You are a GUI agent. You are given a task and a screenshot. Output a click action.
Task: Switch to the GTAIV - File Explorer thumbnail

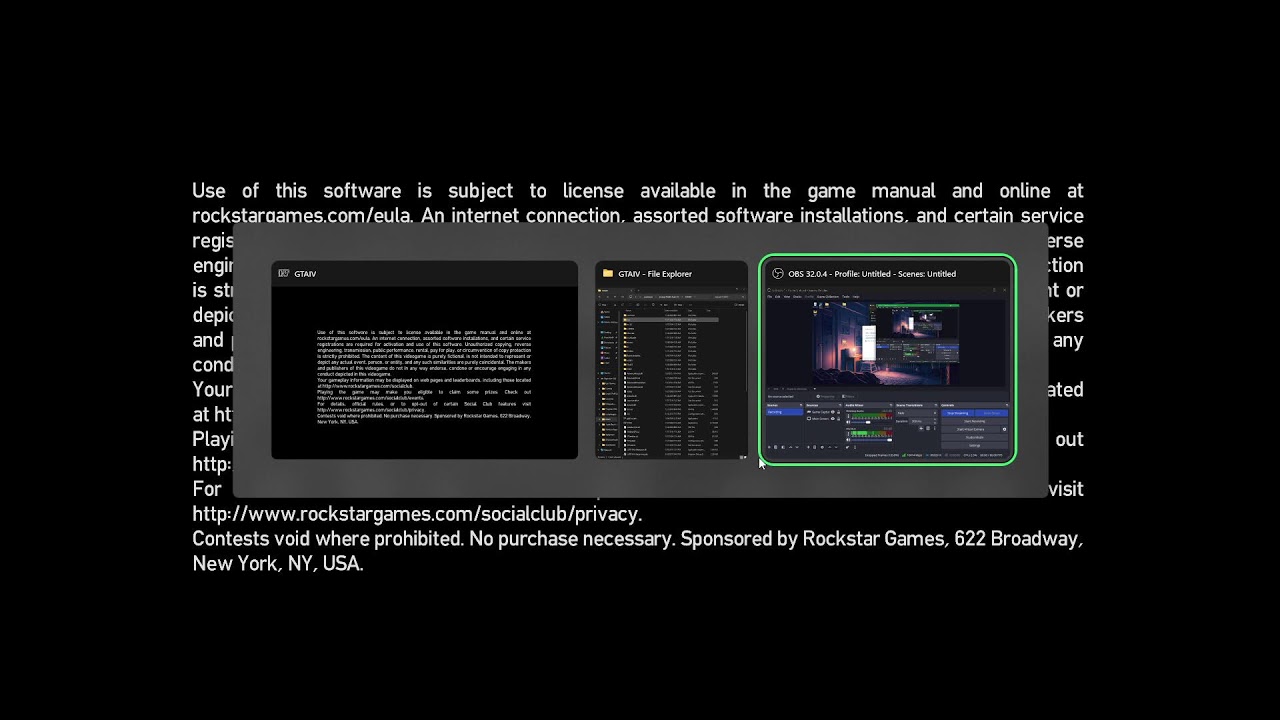[671, 360]
